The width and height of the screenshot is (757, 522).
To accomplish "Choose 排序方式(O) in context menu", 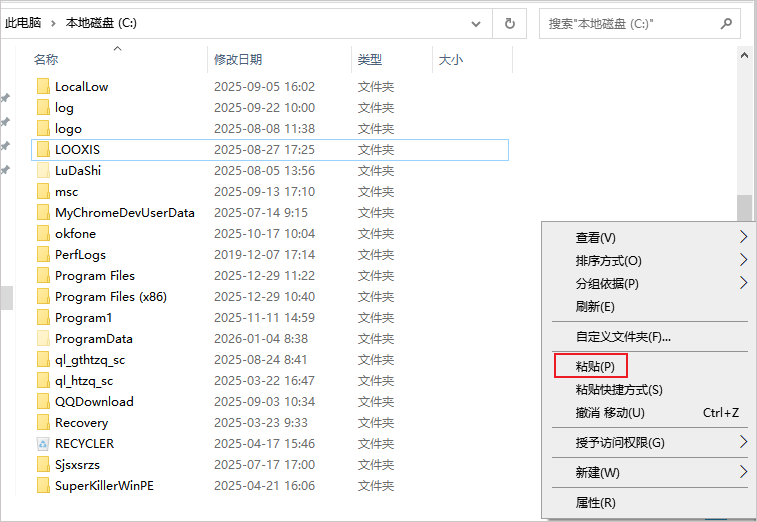I will click(x=650, y=261).
